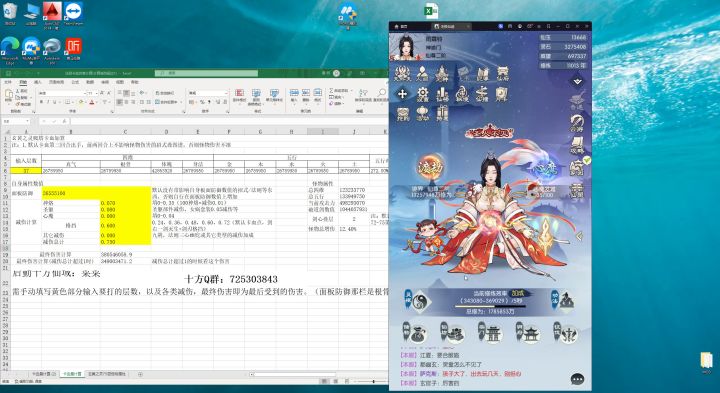Screen dimensions: 720x393
Task: Open the AutoSum dropdown in Excel
Action: click(352, 90)
